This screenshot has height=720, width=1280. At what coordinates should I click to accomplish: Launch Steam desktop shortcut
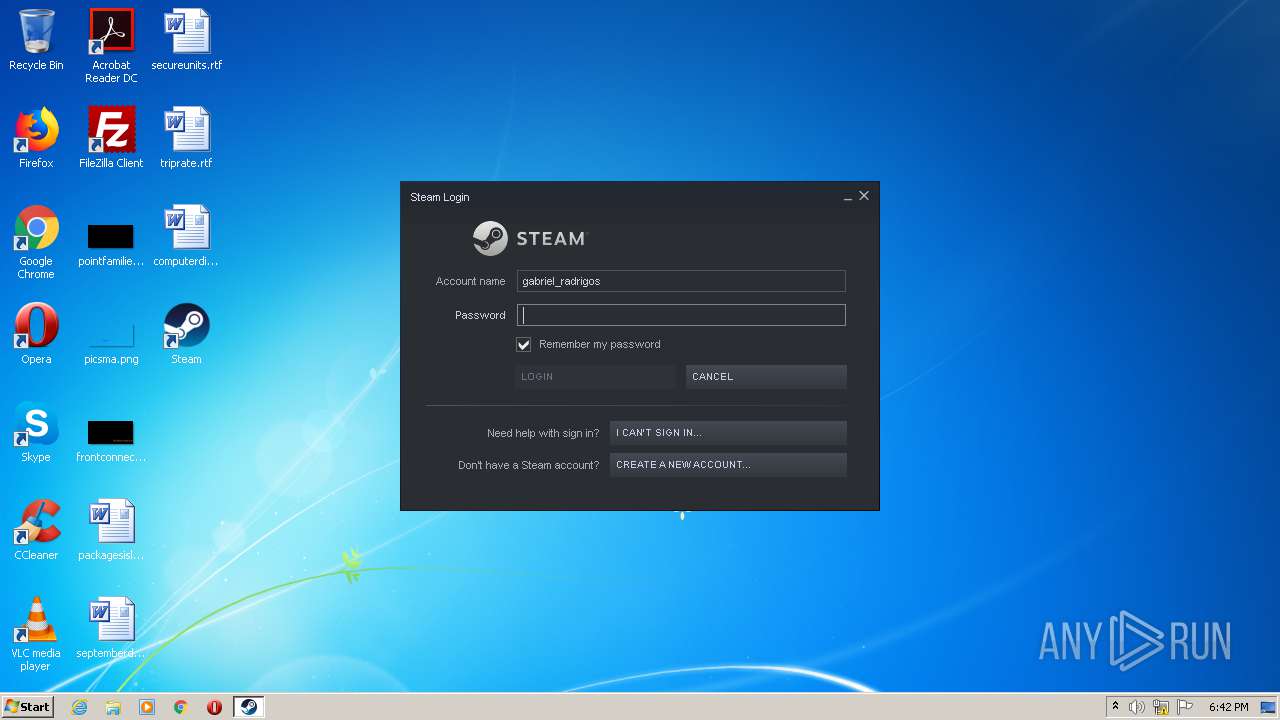(186, 334)
